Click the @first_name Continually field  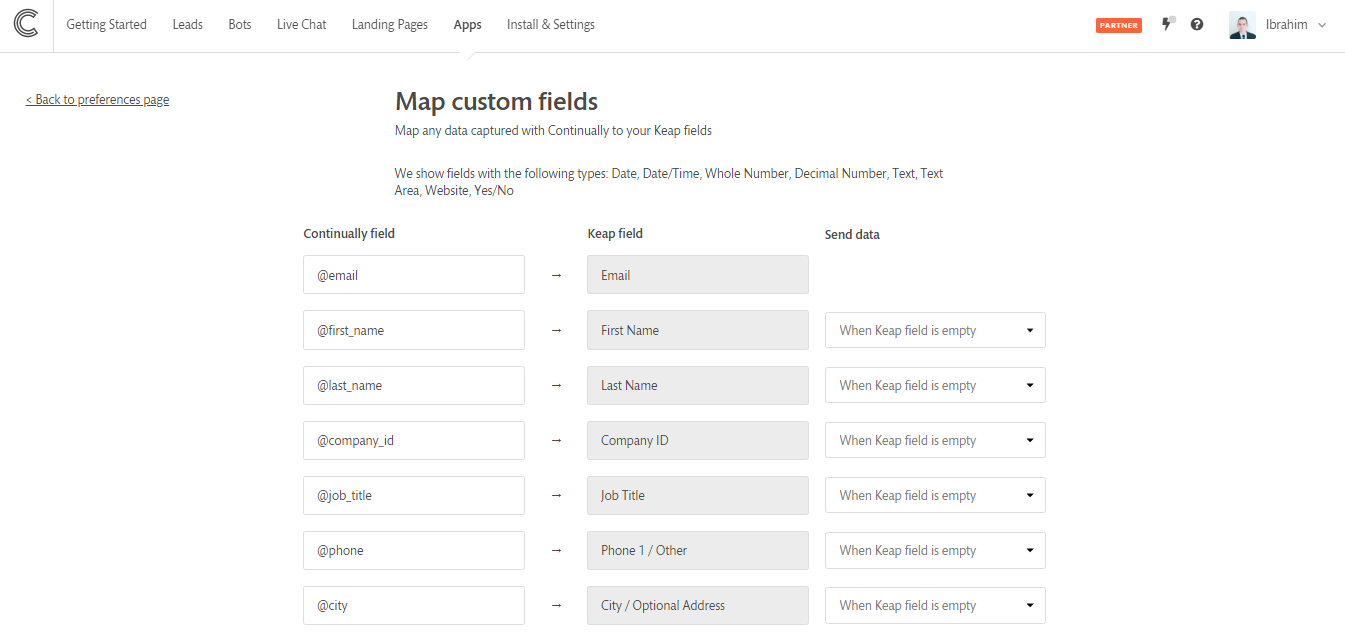414,330
